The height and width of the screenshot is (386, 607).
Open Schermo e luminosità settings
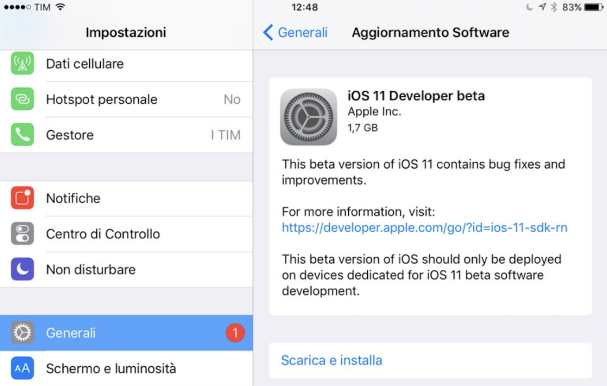point(126,368)
